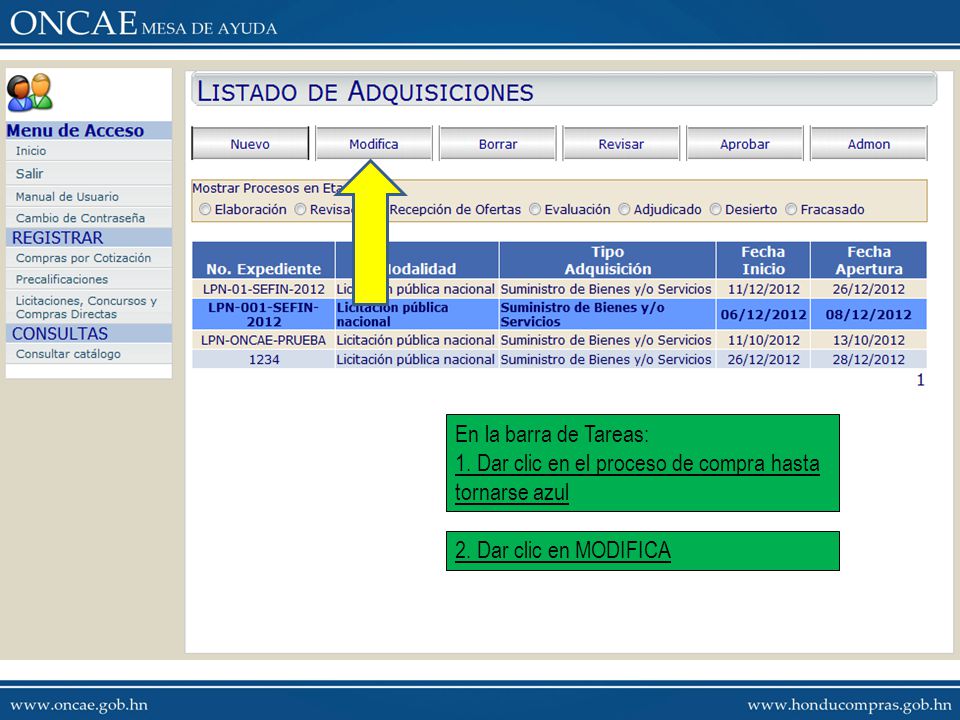Viewport: 960px width, 720px height.
Task: Click Salir in the access menu
Action: 29,173
